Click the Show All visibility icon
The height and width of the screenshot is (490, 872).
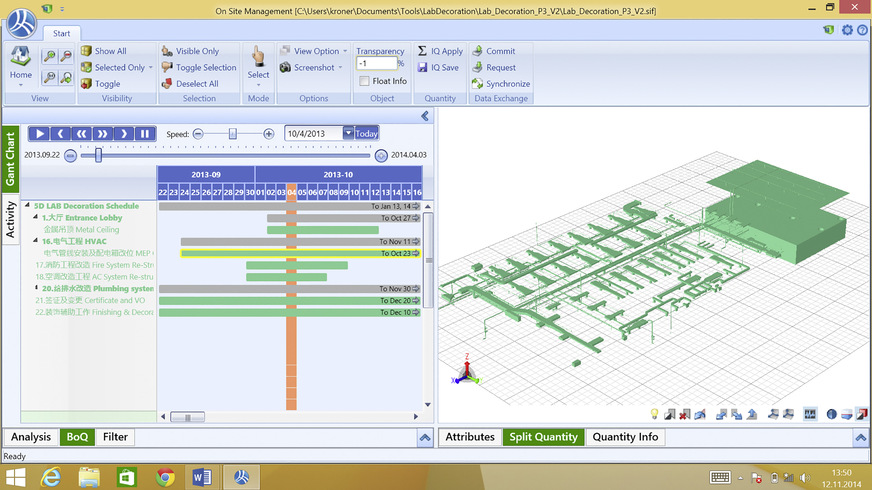[87, 51]
